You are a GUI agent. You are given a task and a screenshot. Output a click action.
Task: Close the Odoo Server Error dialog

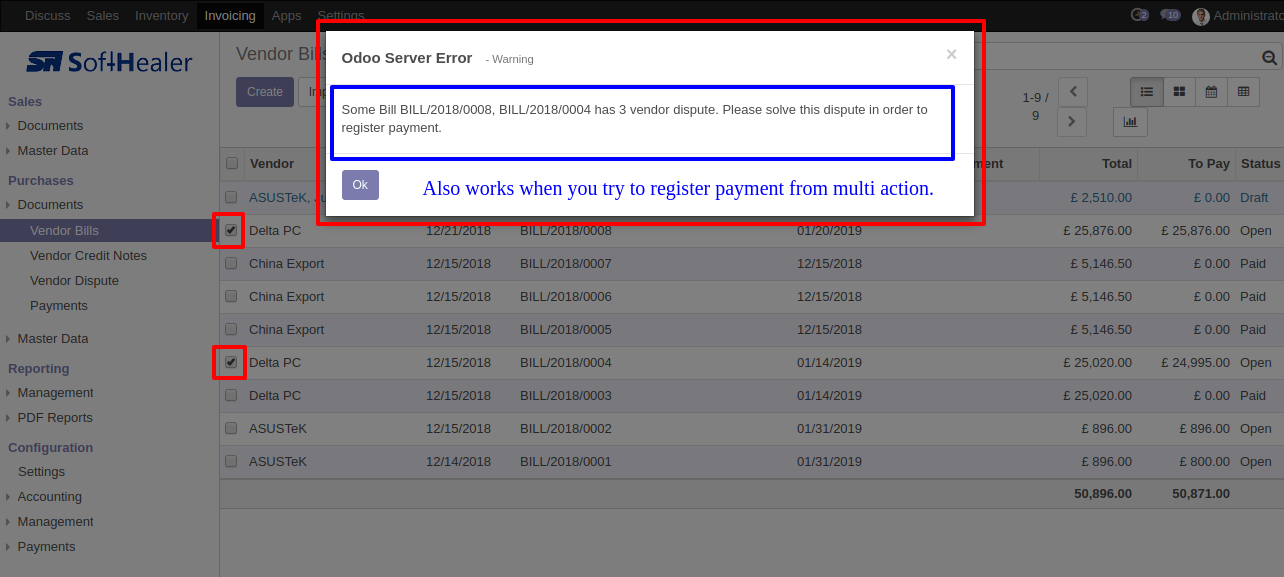pos(951,54)
